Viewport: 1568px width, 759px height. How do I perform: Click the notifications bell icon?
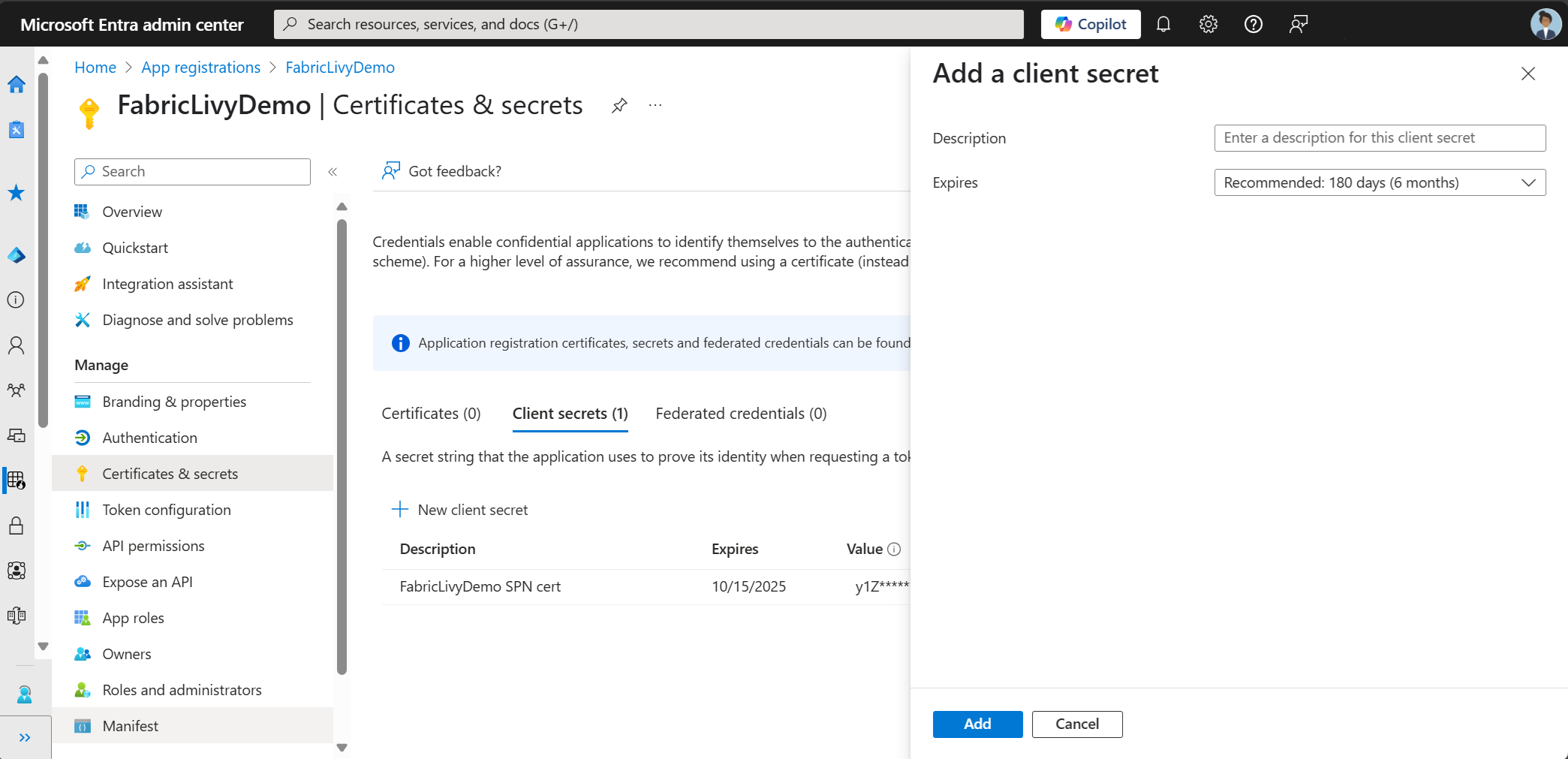click(1163, 24)
